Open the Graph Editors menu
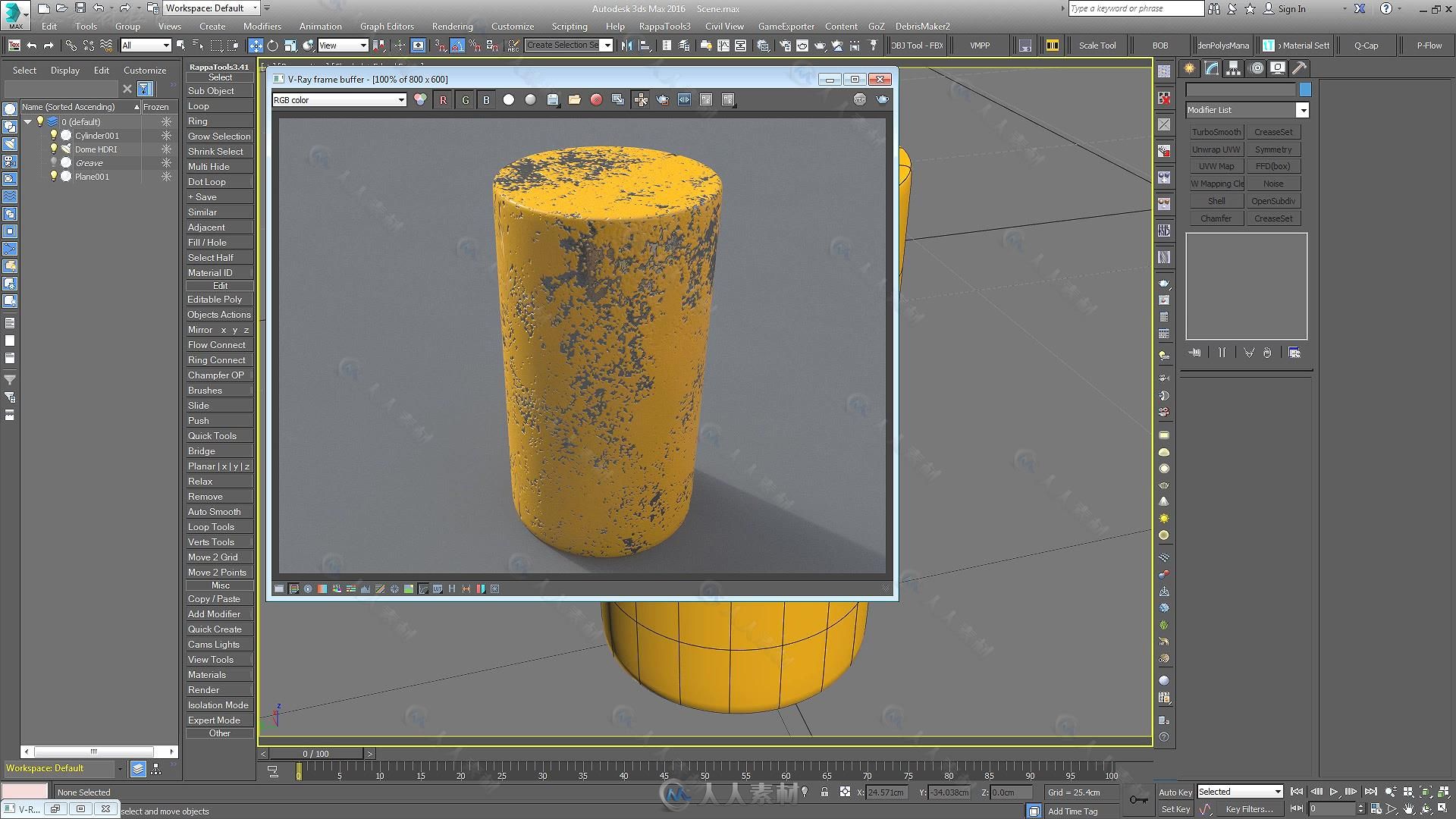Viewport: 1456px width, 819px height. click(x=384, y=25)
